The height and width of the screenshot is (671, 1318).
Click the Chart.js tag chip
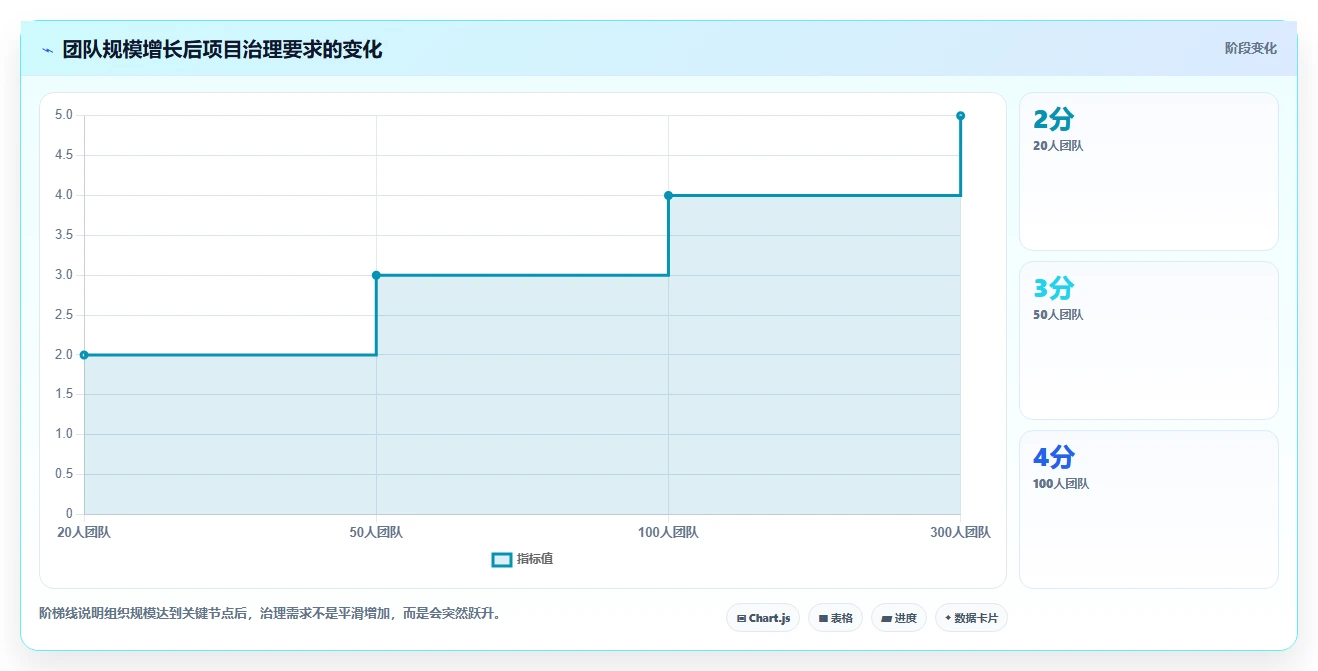point(763,618)
